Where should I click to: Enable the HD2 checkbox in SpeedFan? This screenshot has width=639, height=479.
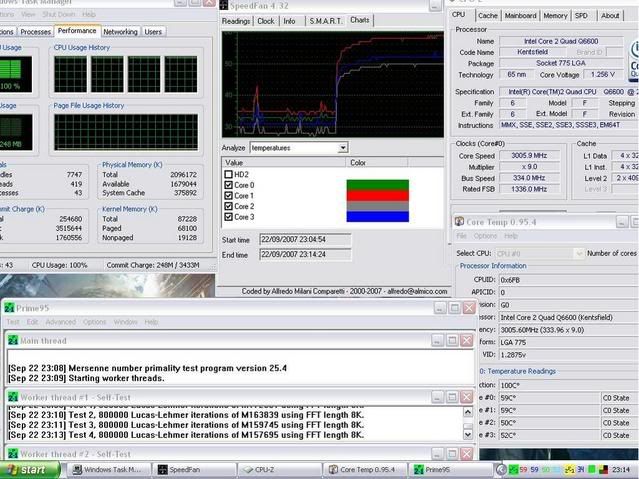click(x=229, y=174)
